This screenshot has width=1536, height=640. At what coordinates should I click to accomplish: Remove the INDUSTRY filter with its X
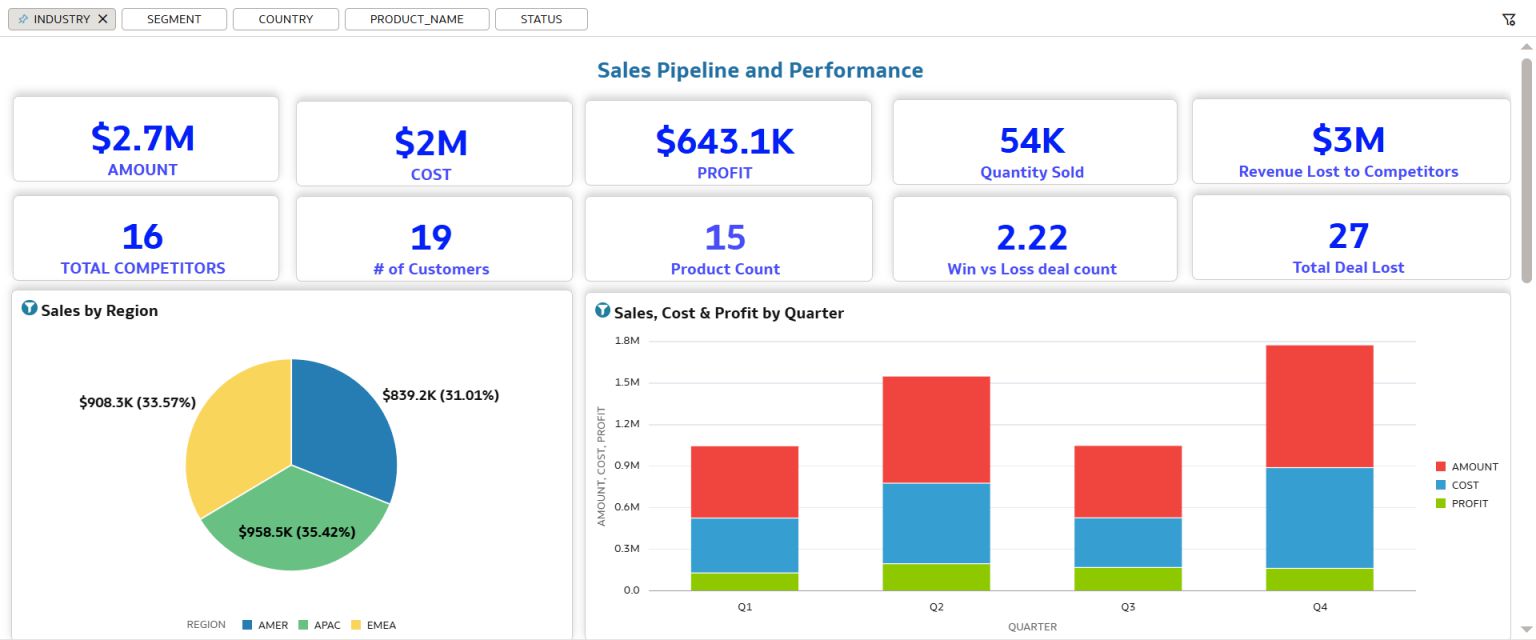[x=102, y=19]
